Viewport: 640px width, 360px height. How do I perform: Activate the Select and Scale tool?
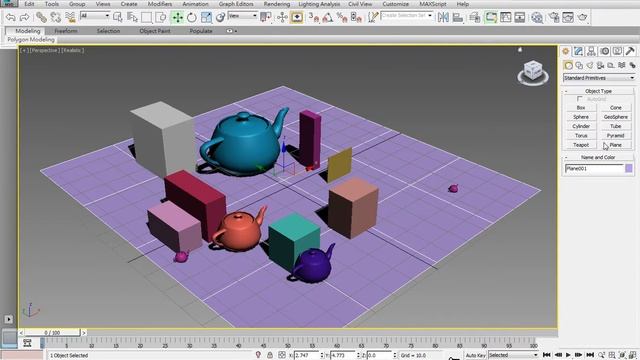point(206,17)
